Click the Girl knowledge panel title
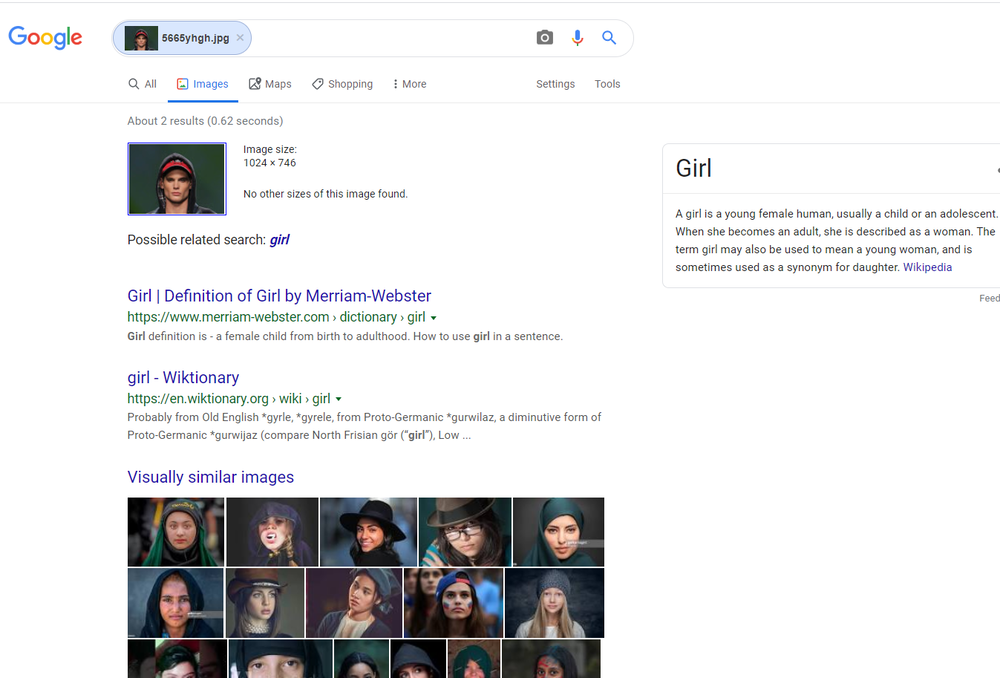 693,168
